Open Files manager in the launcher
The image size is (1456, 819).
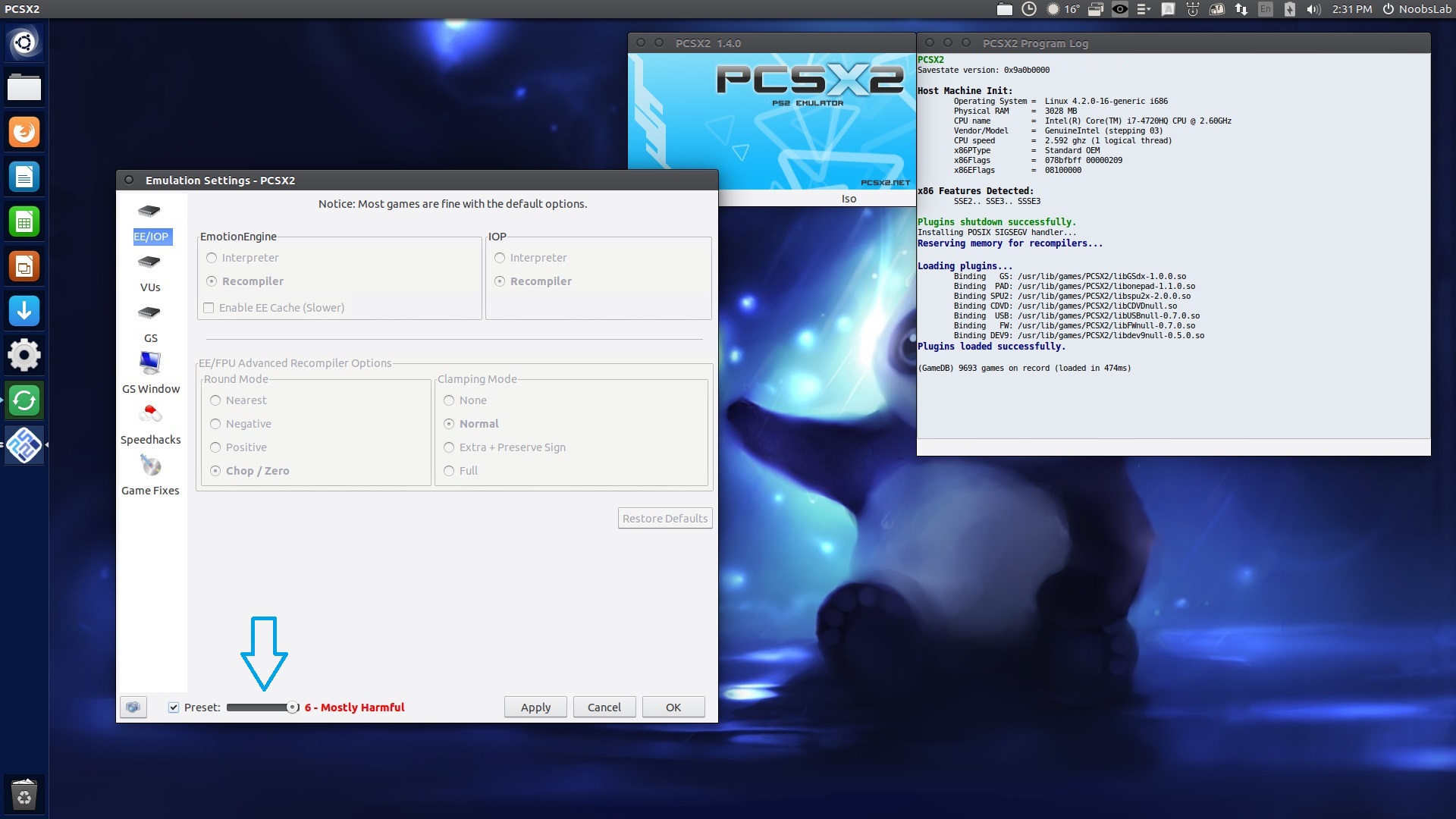click(24, 87)
